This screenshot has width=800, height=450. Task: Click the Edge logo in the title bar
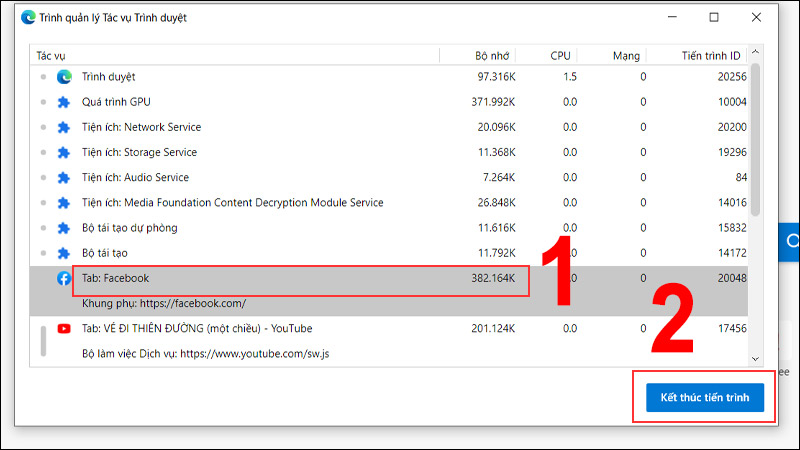[x=27, y=17]
